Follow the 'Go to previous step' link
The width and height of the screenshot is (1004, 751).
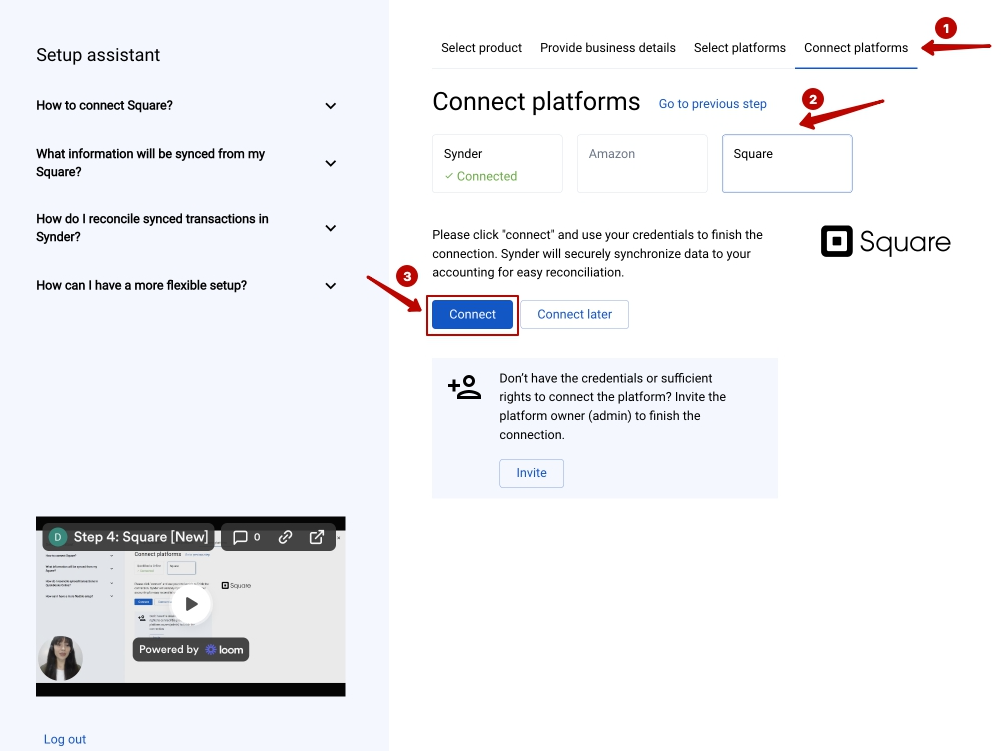(713, 104)
